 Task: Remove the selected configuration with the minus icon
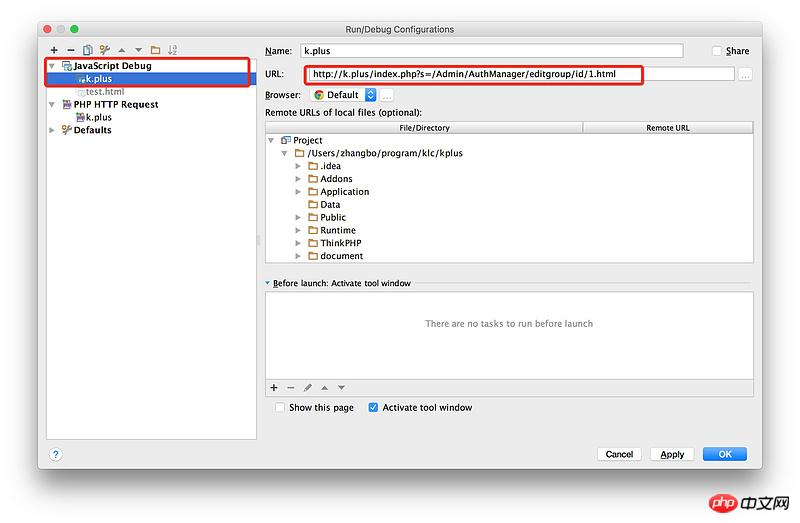71,50
